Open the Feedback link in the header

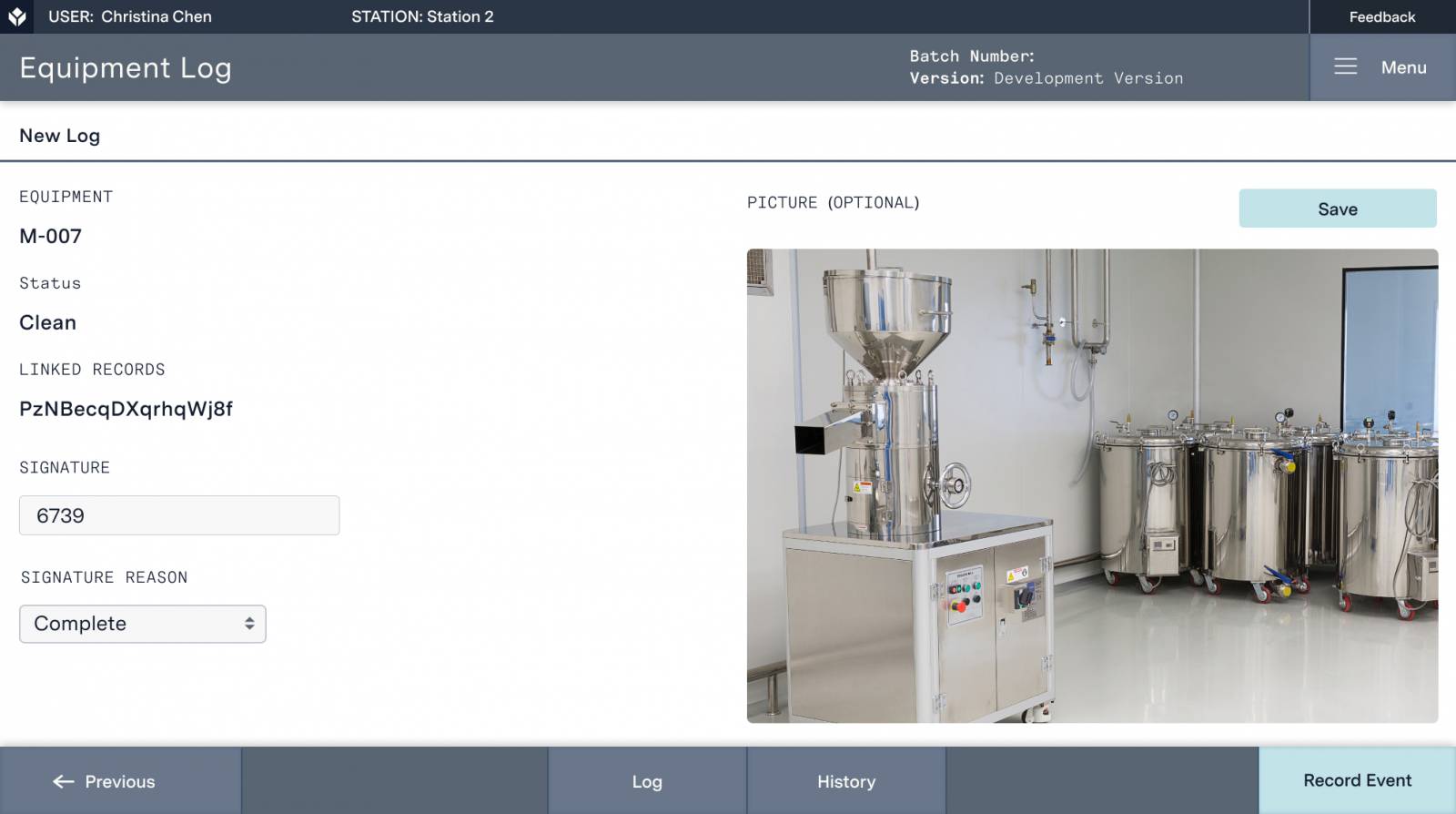(x=1381, y=16)
